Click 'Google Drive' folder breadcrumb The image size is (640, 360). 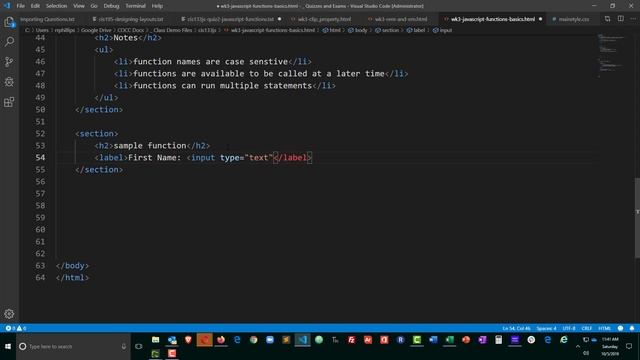[96, 30]
